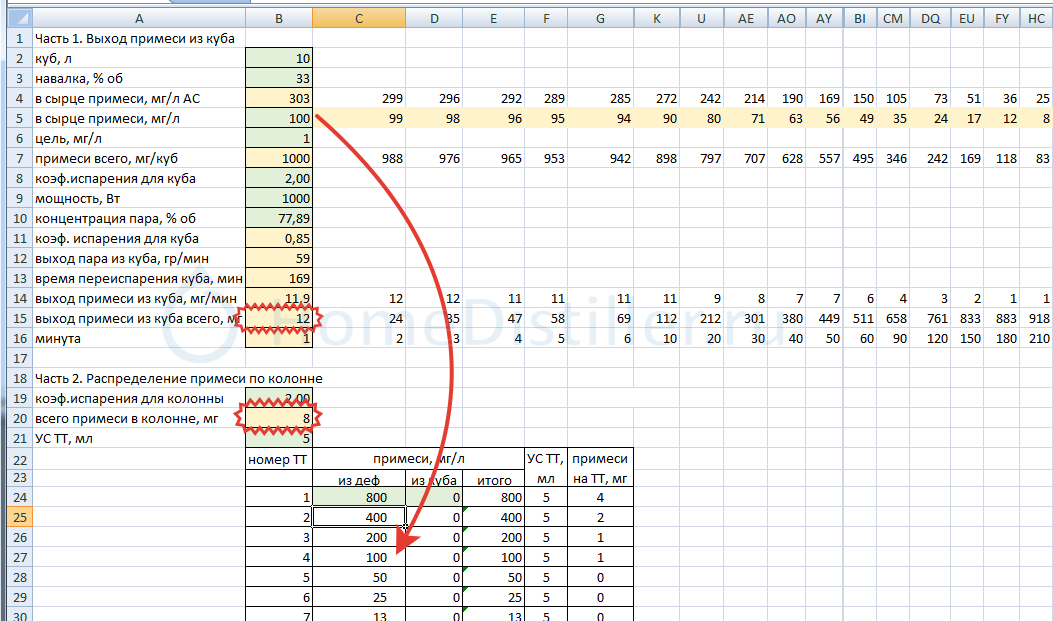Click 'итого' value 100 in row 27
The image size is (1053, 621).
[x=494, y=557]
